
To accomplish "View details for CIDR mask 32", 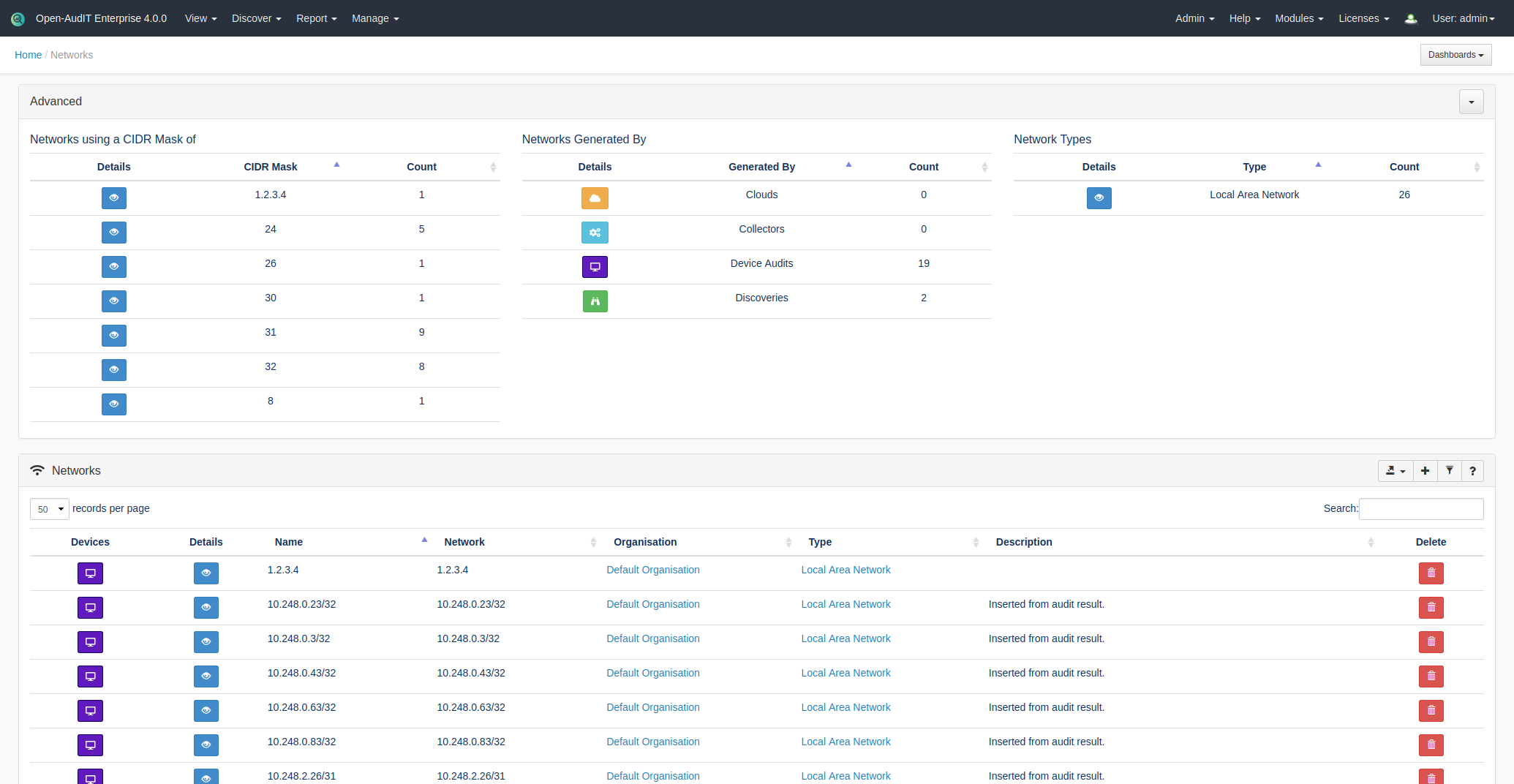I will [x=113, y=370].
